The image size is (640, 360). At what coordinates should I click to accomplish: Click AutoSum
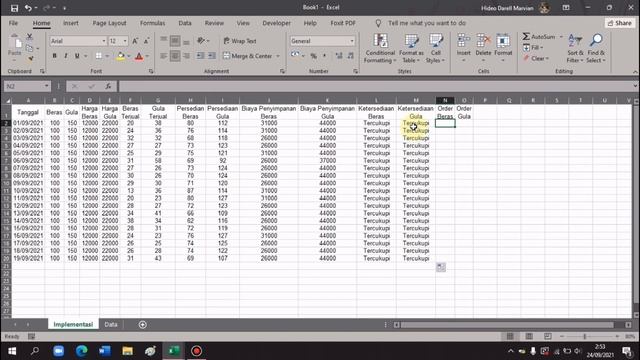pyautogui.click(x=539, y=37)
